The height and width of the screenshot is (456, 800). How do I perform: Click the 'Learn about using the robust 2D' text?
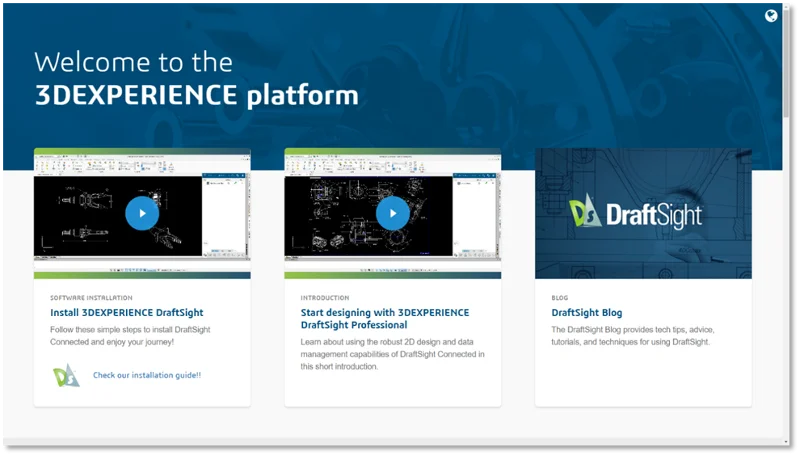(392, 354)
